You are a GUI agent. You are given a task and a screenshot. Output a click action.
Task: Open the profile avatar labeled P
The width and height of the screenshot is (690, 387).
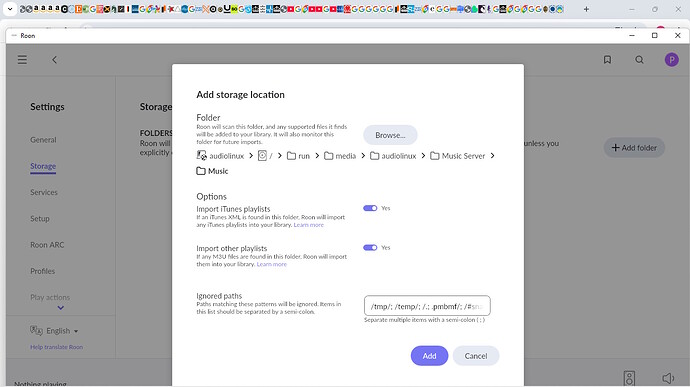tap(672, 60)
